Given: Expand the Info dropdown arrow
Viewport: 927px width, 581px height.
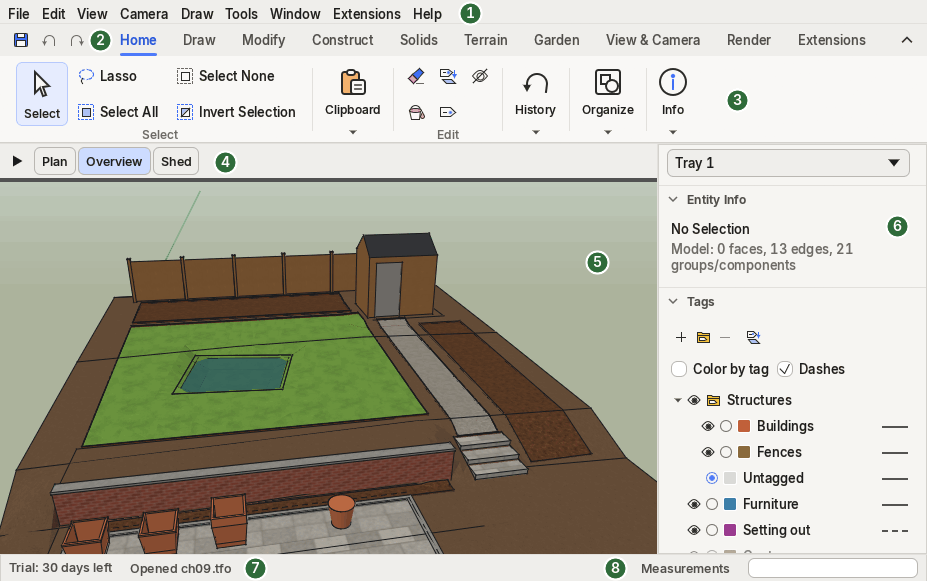Looking at the screenshot, I should pyautogui.click(x=673, y=132).
